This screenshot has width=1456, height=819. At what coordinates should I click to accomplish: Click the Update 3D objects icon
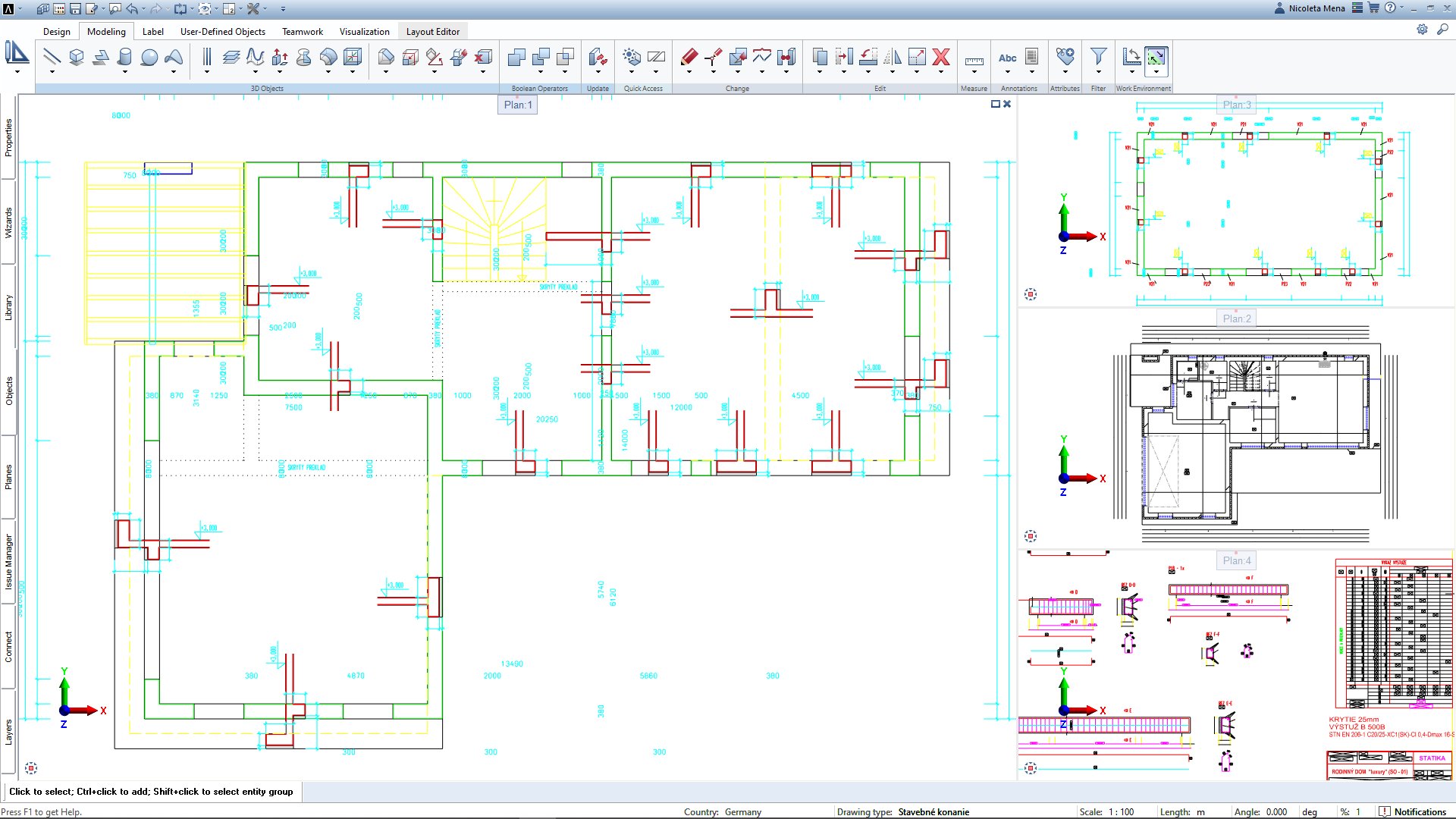tap(598, 57)
